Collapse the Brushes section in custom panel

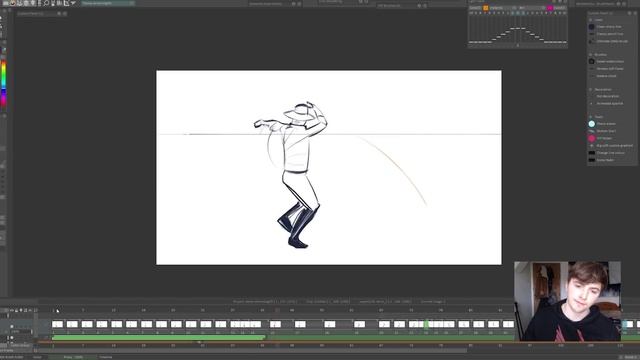click(590, 54)
